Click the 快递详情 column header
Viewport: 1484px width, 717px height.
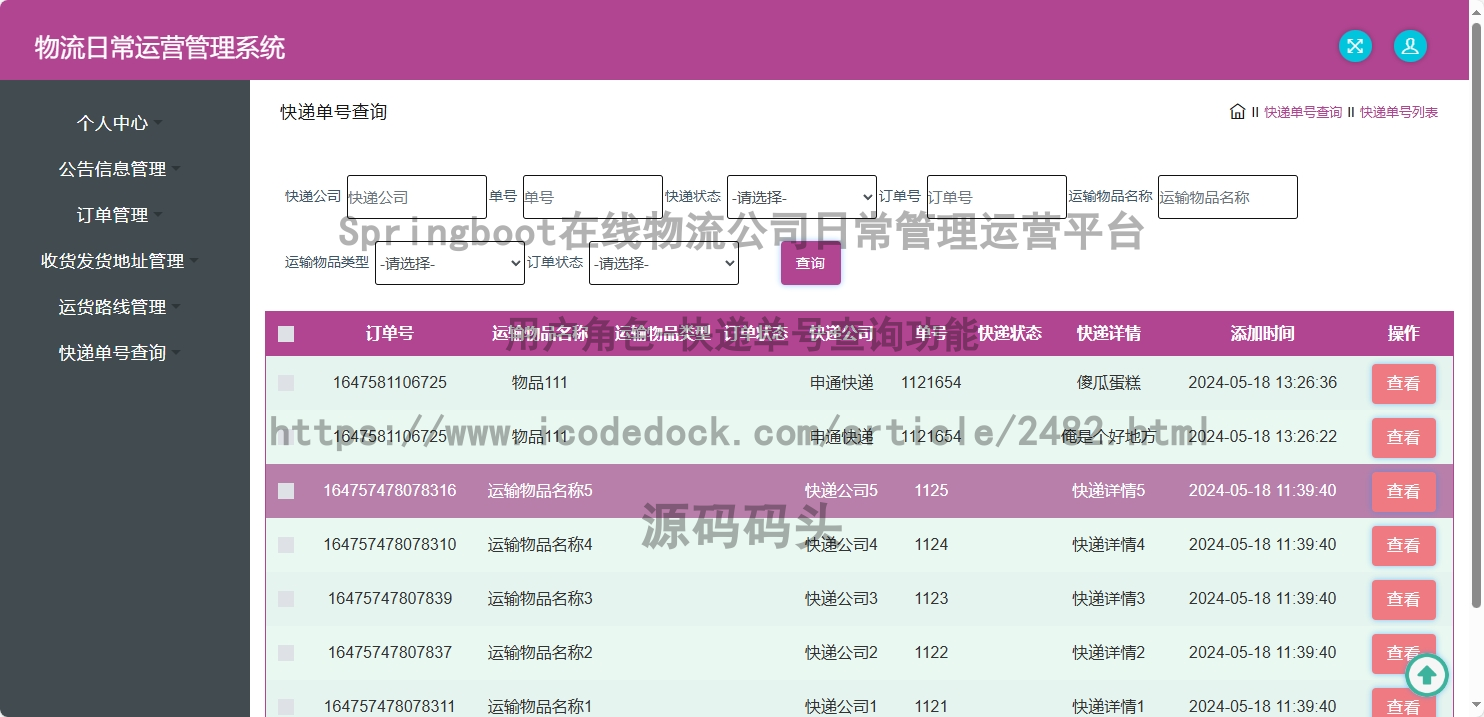[x=1108, y=334]
